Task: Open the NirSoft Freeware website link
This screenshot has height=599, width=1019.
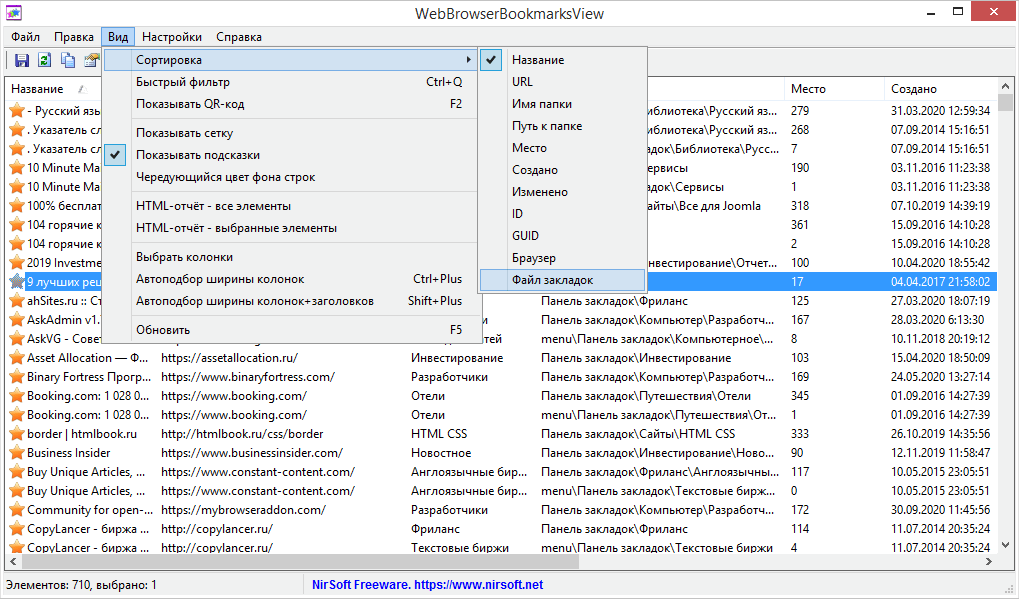Action: pyautogui.click(x=427, y=585)
